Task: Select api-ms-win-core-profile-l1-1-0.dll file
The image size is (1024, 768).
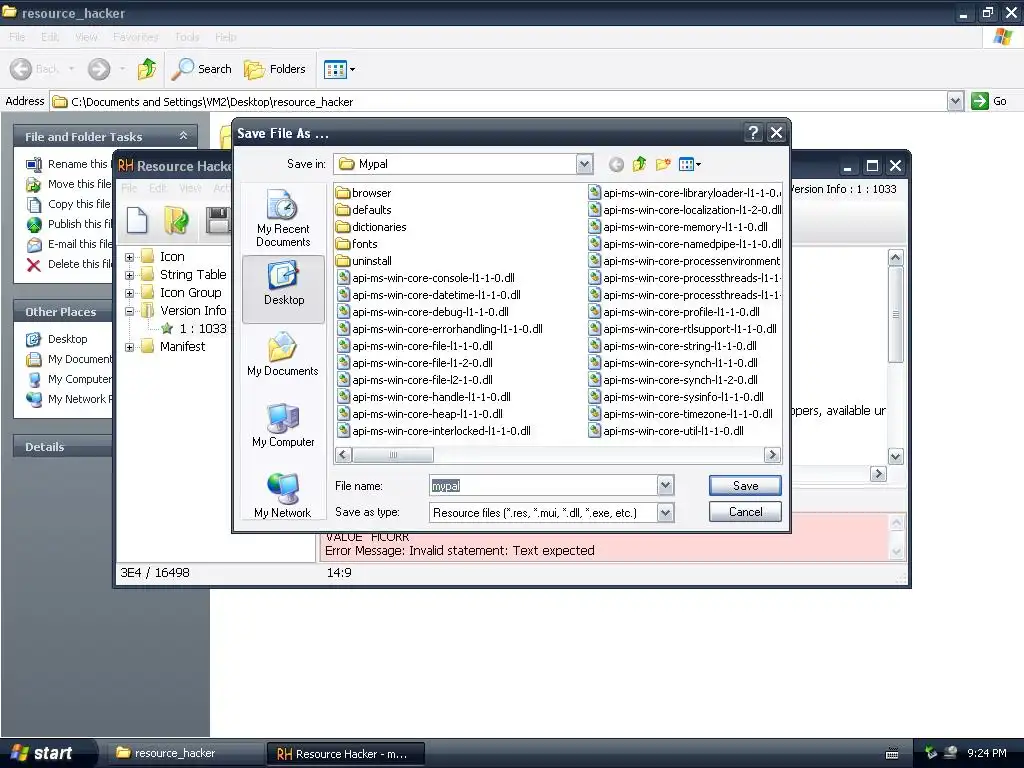Action: tap(674, 312)
